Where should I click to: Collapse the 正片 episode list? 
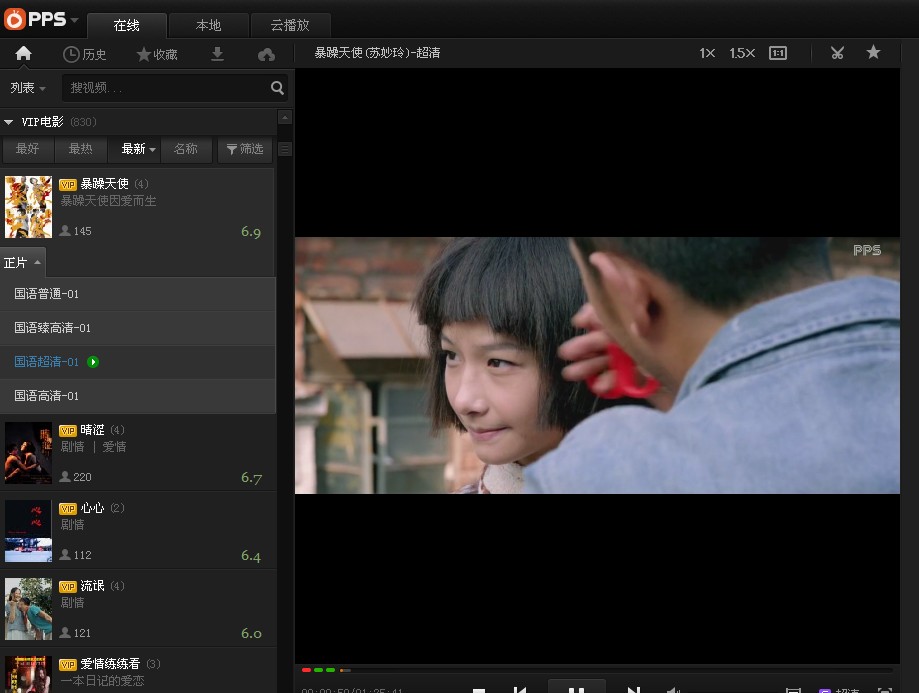22,263
